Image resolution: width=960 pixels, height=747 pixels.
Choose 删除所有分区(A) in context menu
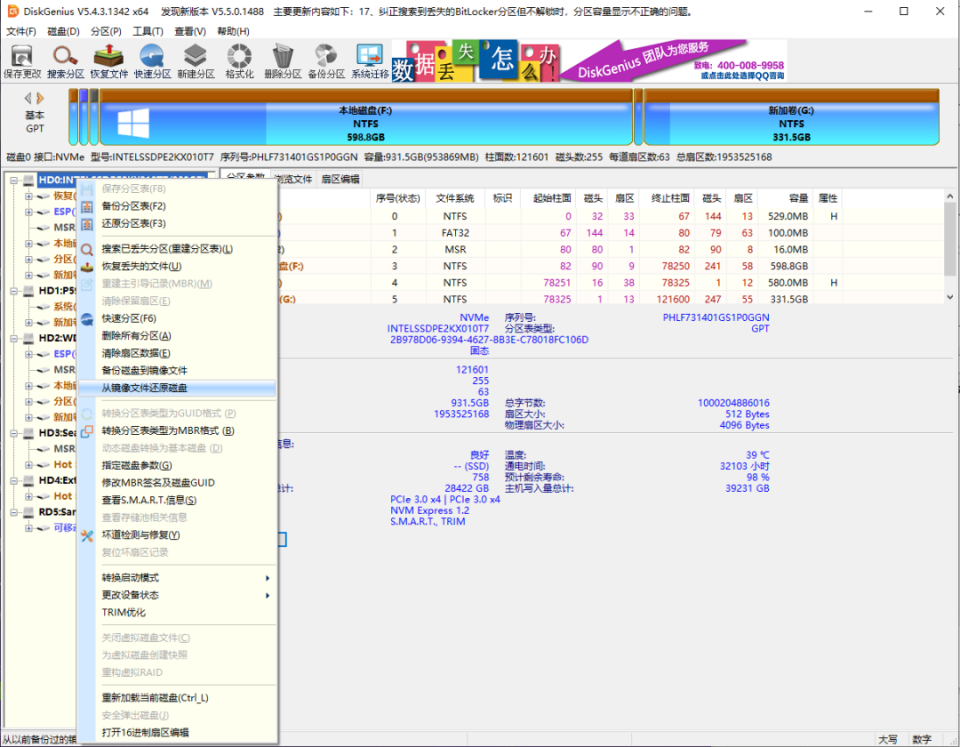[x=178, y=336]
